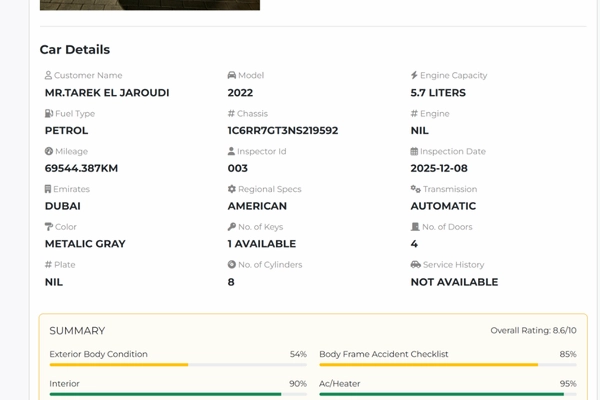Click the Transmission gears icon
This screenshot has height=400, width=600.
[415, 189]
